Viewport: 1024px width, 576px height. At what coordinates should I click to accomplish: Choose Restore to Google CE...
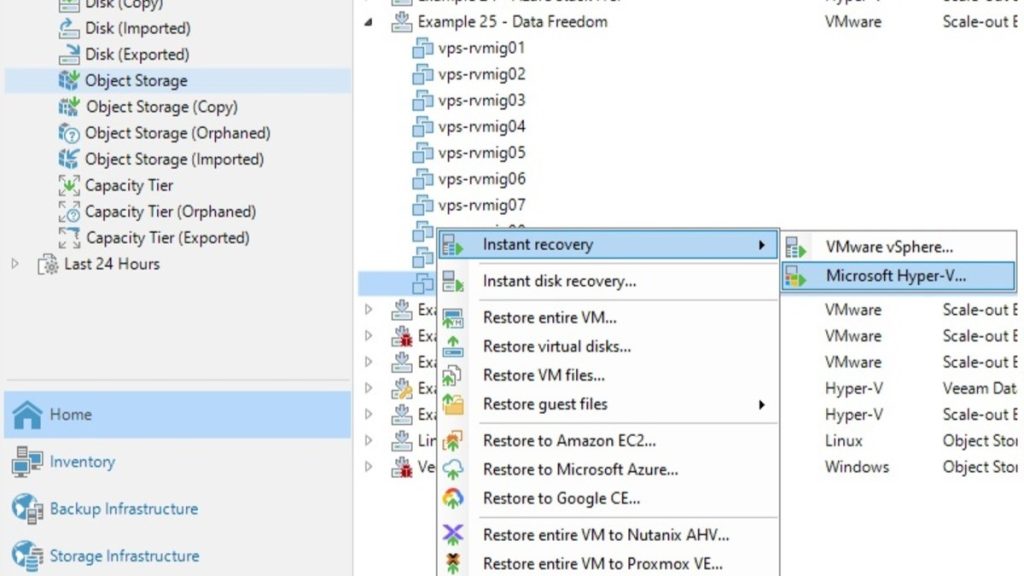point(609,498)
